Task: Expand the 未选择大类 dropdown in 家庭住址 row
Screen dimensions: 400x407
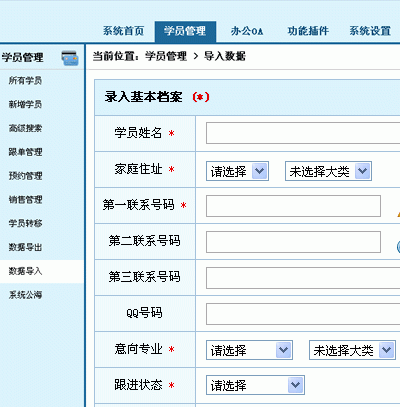Action: coord(328,171)
